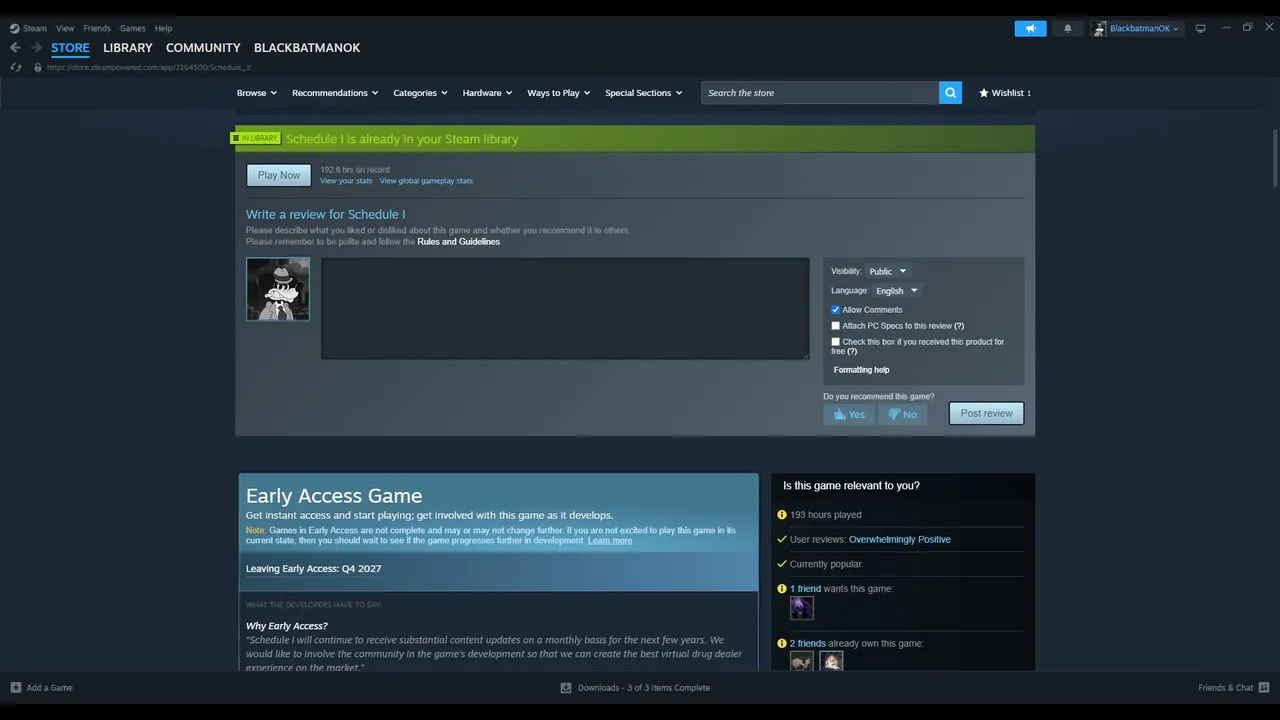The image size is (1280, 720).
Task: Click the store URL address text
Action: [x=149, y=68]
